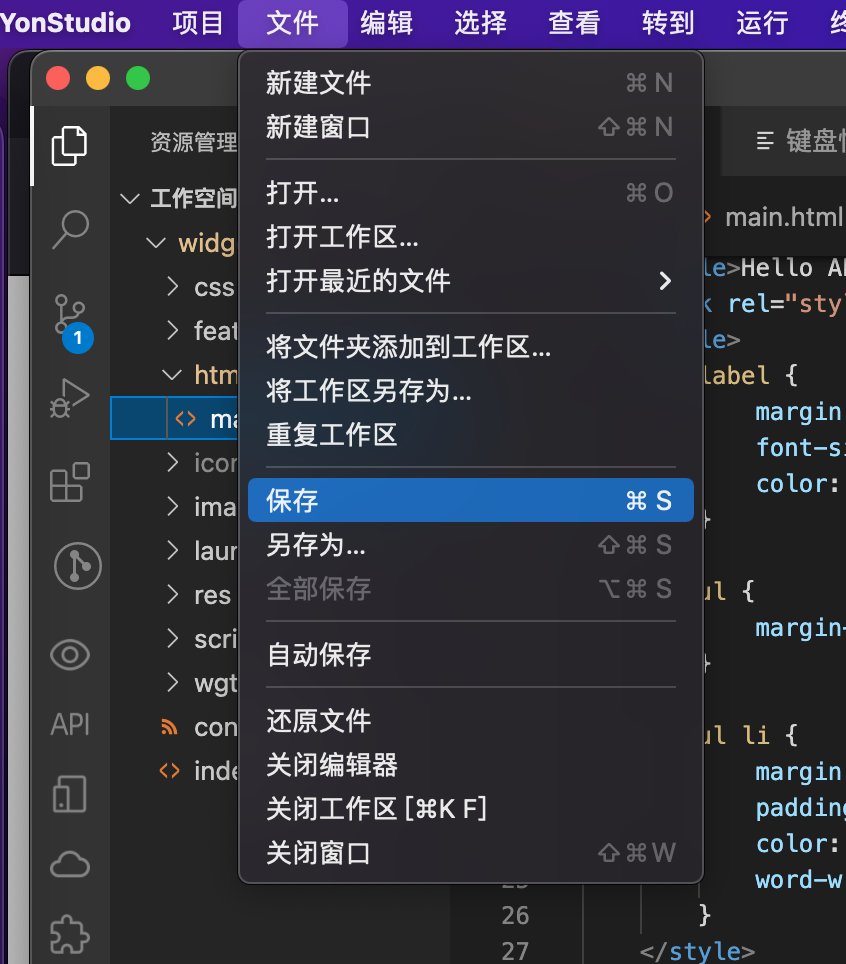846x964 pixels.
Task: Open the 编辑 menu in menu bar
Action: pyautogui.click(x=386, y=23)
